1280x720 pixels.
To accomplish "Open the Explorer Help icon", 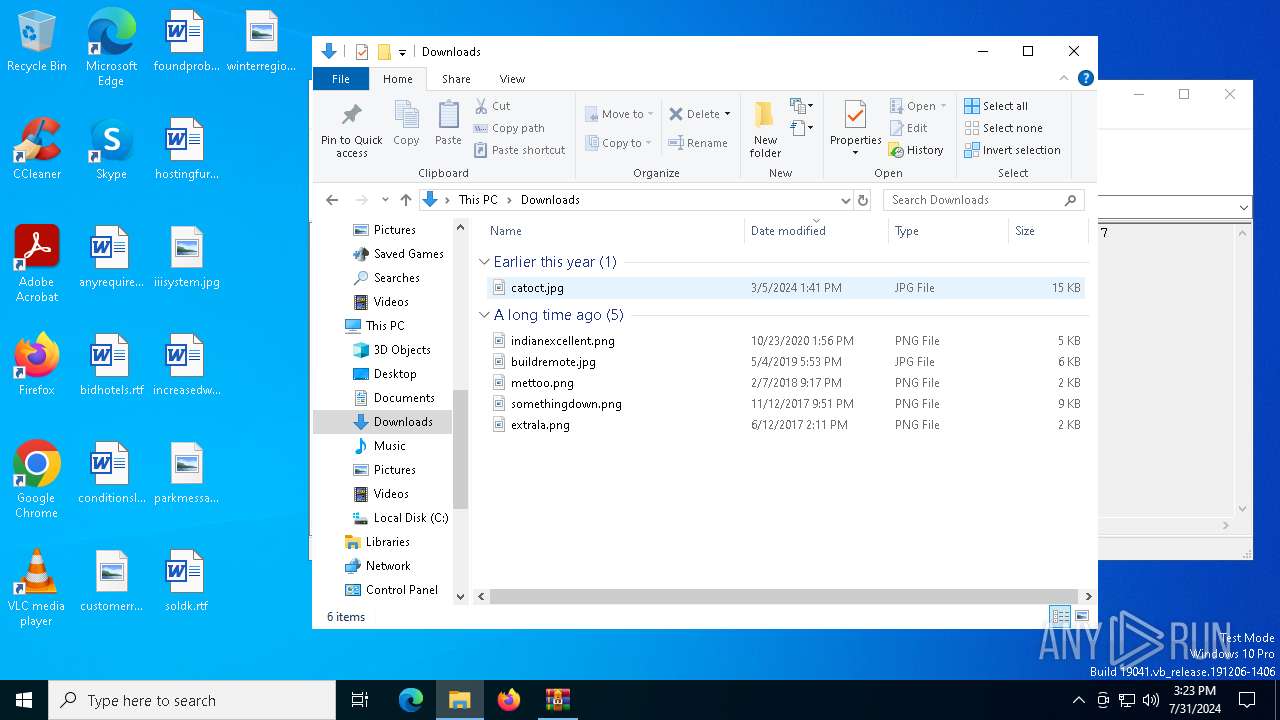I will pos(1085,78).
